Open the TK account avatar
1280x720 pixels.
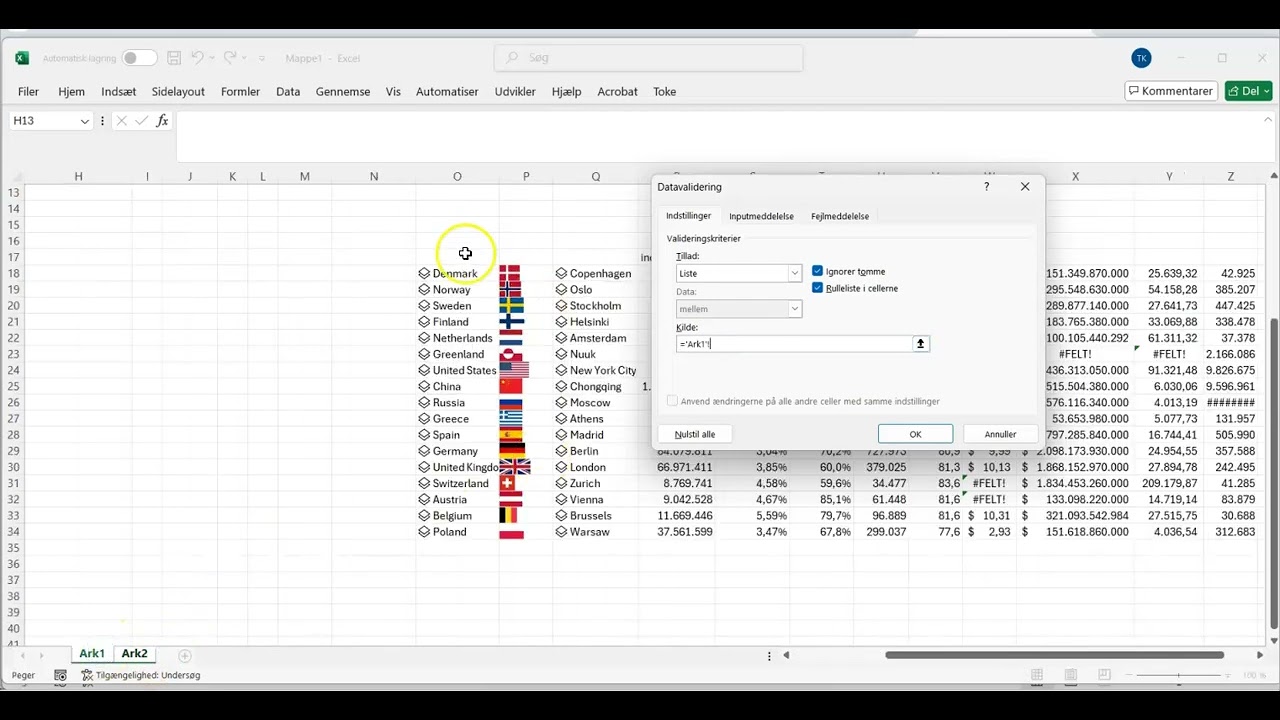pos(1141,58)
